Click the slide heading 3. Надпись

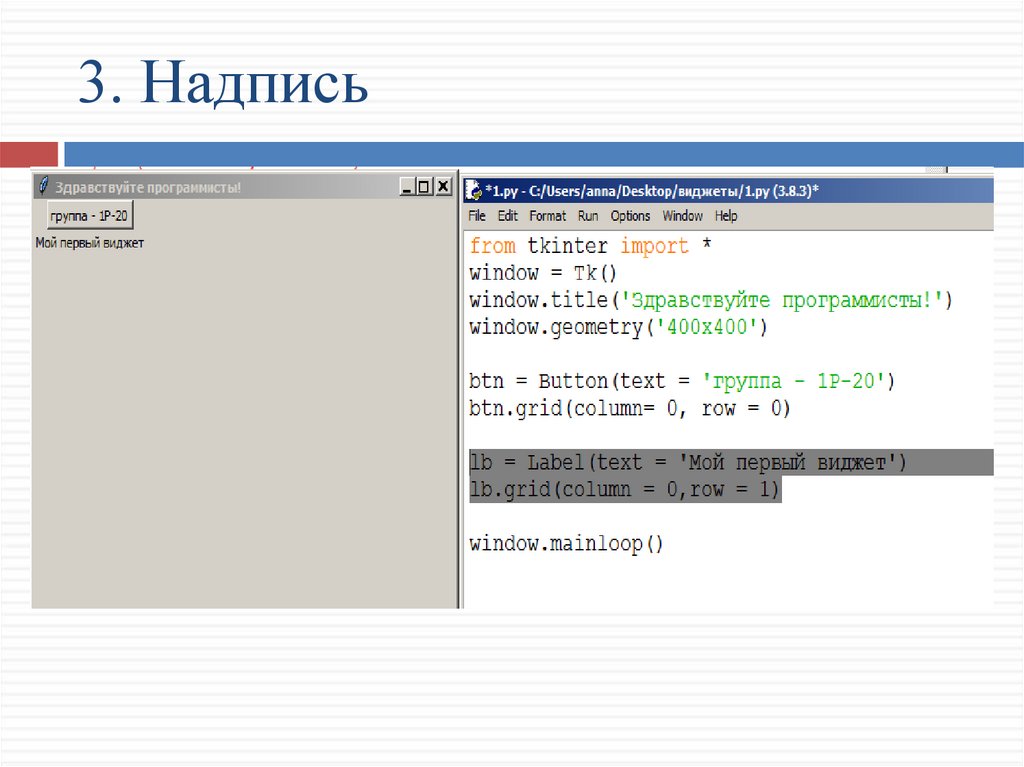point(223,82)
